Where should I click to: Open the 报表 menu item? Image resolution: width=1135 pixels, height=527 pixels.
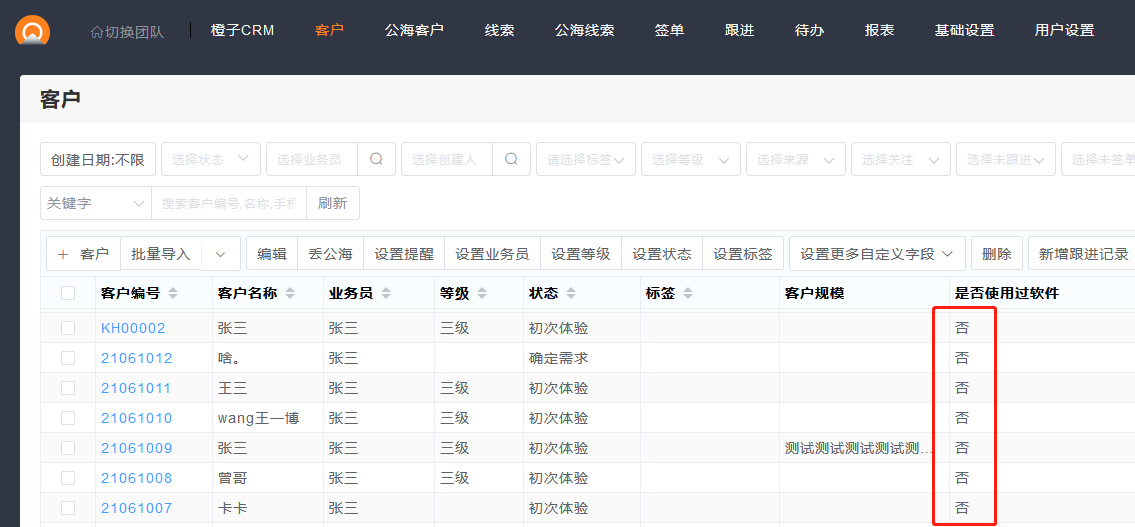point(880,30)
